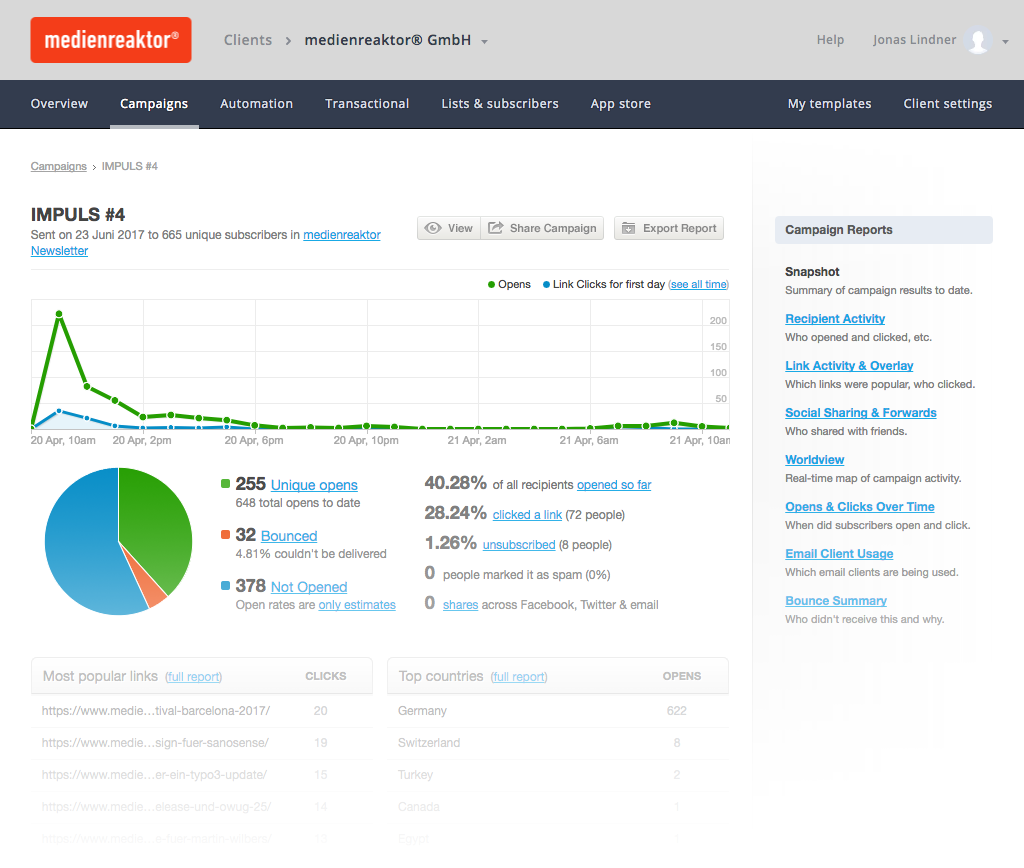Image resolution: width=1024 pixels, height=868 pixels.
Task: Click the blue Link Clicks legend dot
Action: (x=546, y=284)
